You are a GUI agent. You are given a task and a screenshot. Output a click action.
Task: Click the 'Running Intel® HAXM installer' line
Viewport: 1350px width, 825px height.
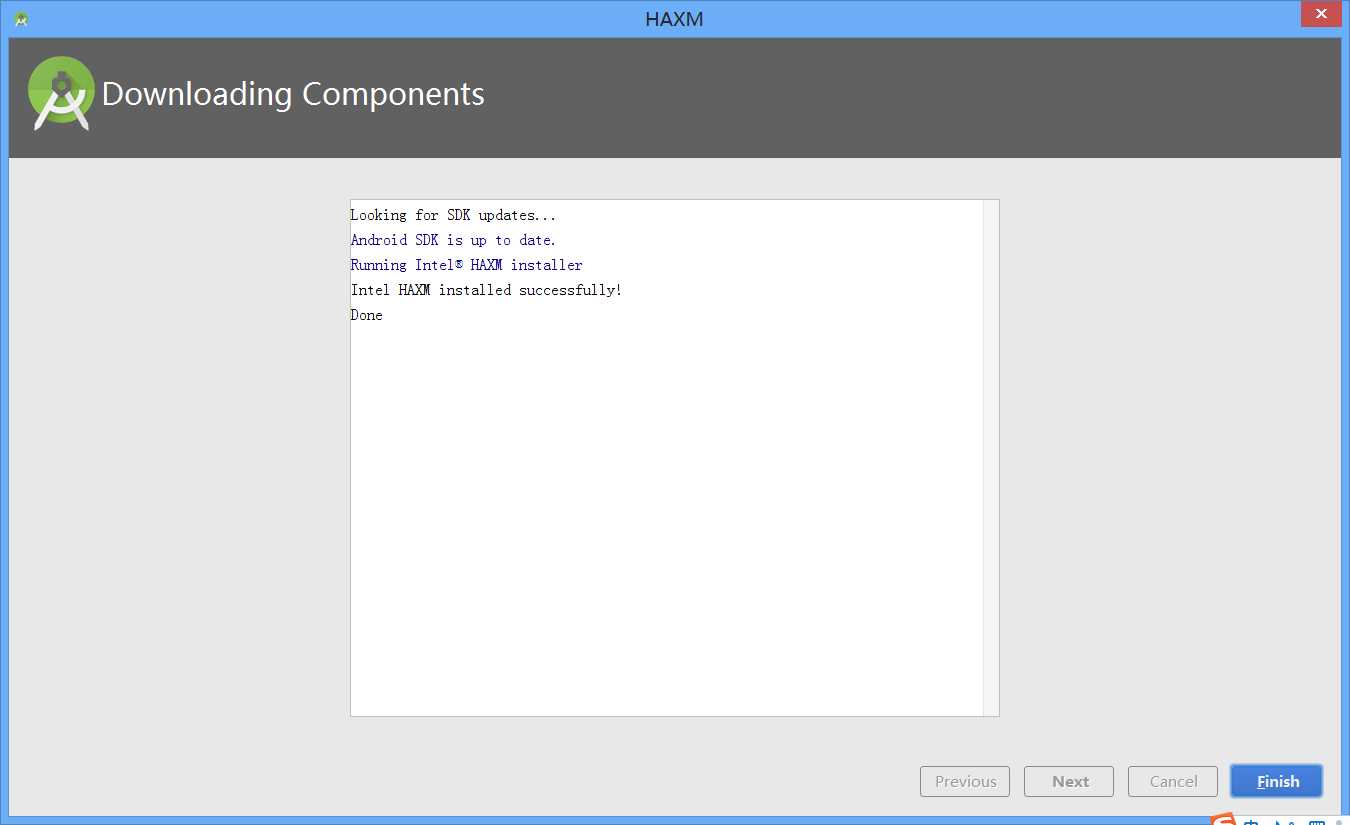[466, 265]
